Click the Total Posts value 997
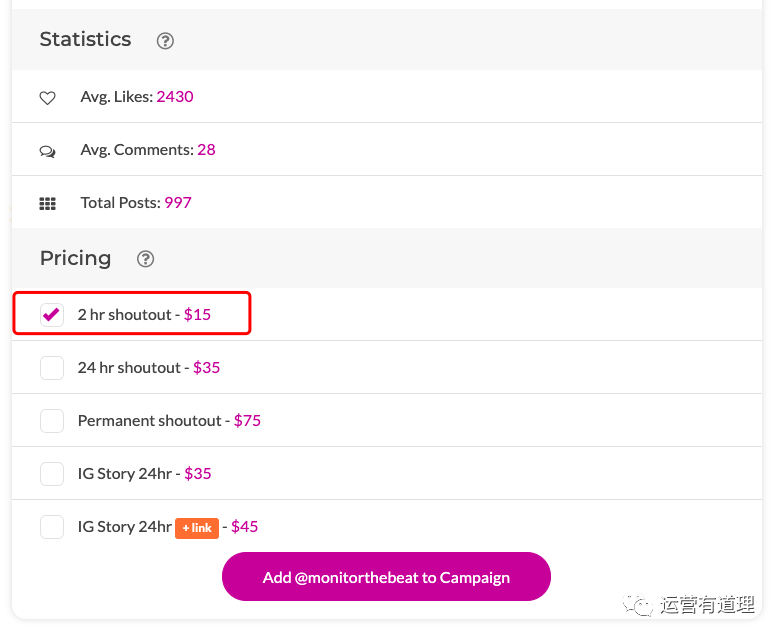 point(178,203)
